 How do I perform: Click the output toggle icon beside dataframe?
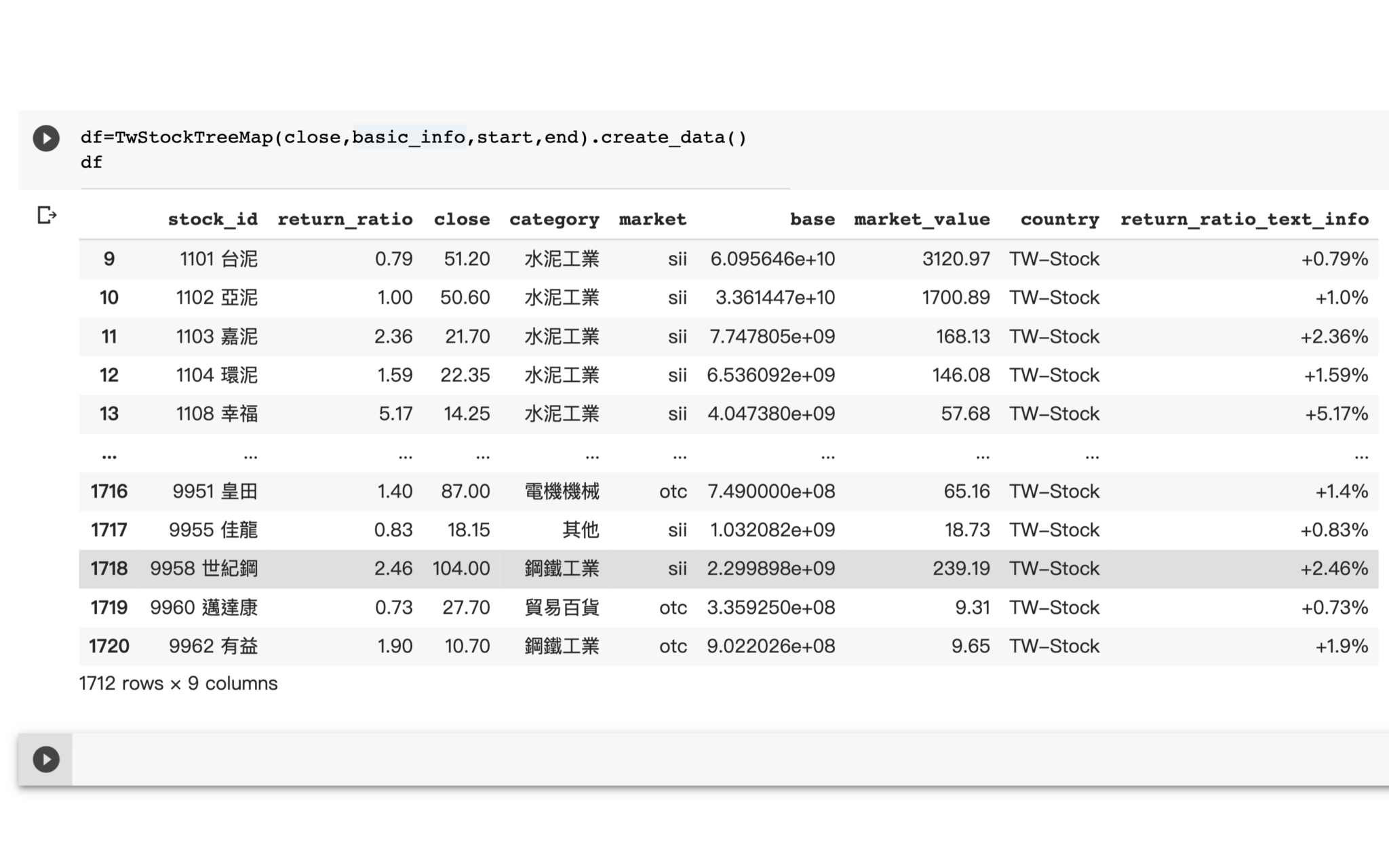point(46,216)
